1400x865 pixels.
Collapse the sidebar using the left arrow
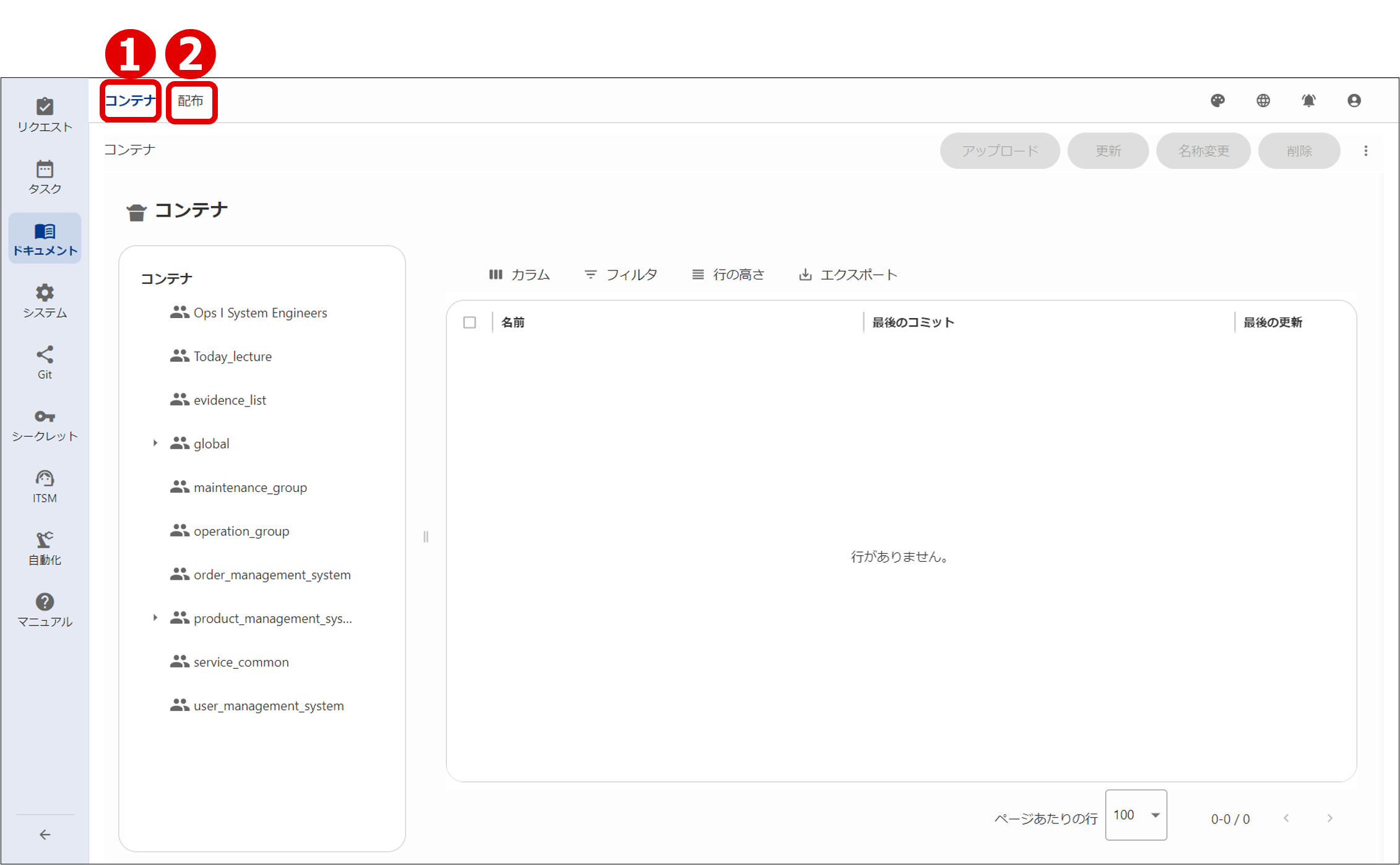[44, 835]
